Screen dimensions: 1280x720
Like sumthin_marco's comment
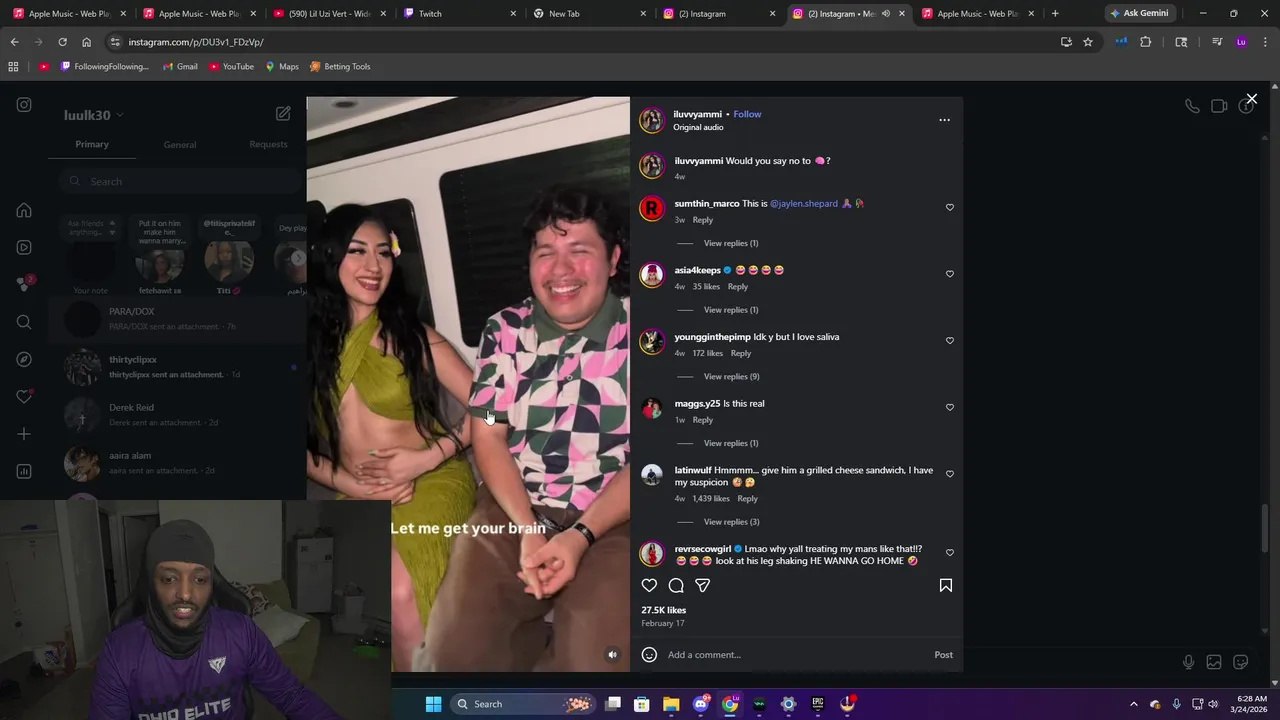[950, 208]
